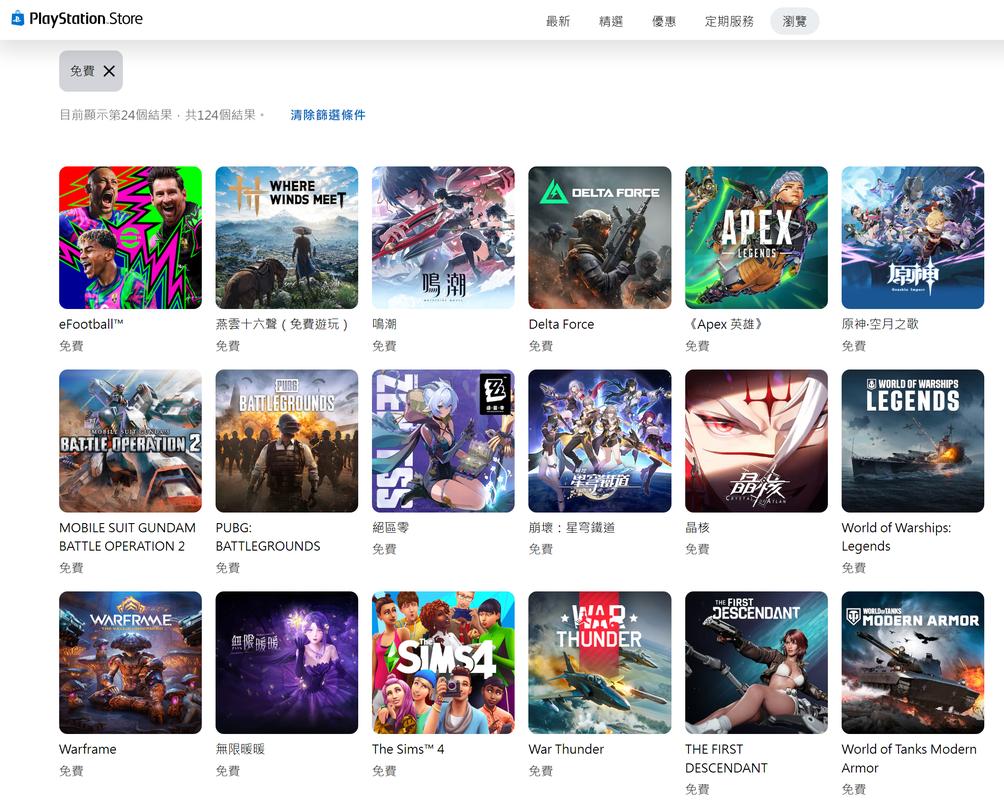Screen dimensions: 1004x800
Task: Click the 燕雲十六聲（免費遊玩）title
Action: click(282, 324)
